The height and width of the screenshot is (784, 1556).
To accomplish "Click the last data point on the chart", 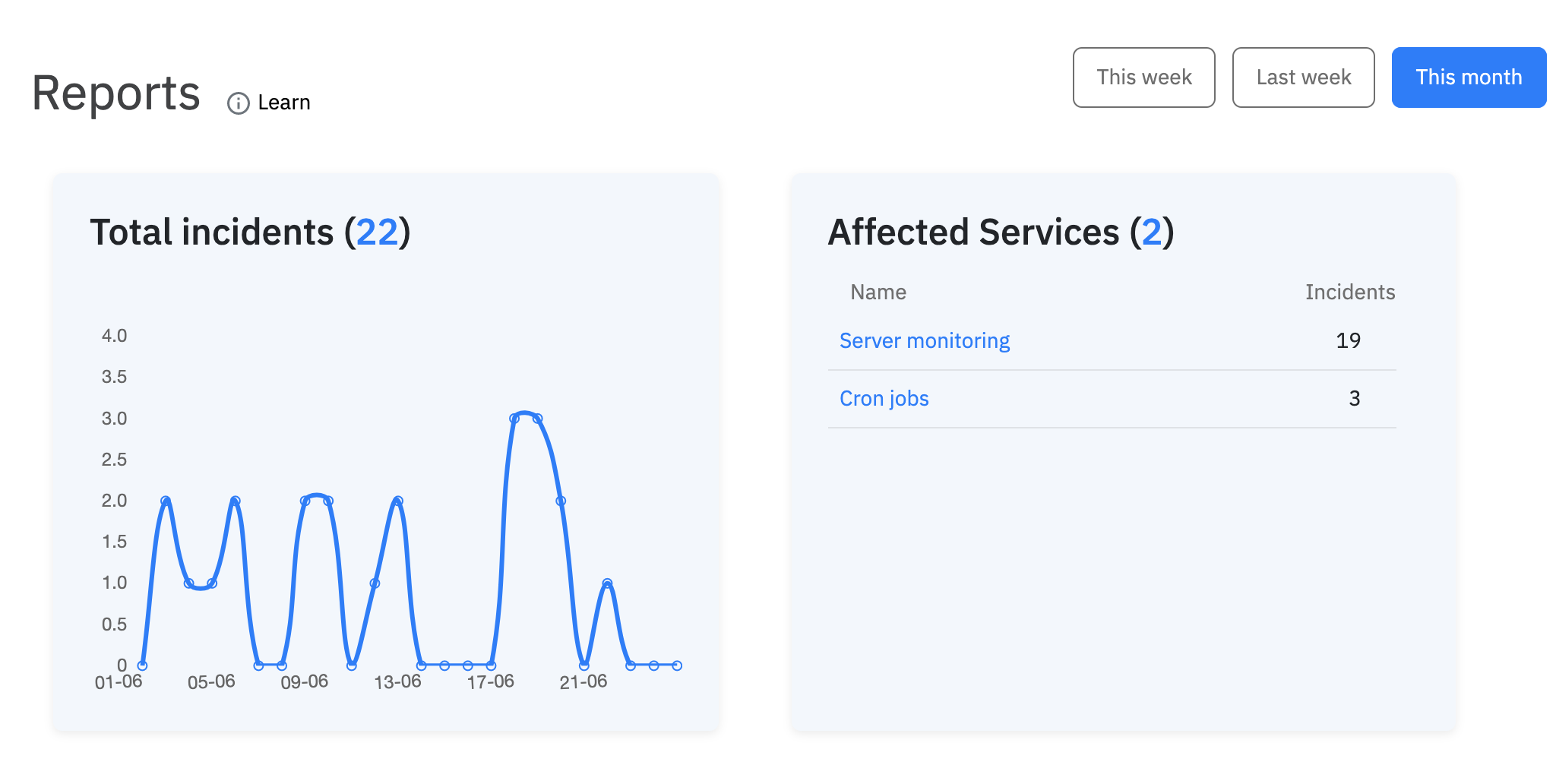I will click(x=677, y=665).
